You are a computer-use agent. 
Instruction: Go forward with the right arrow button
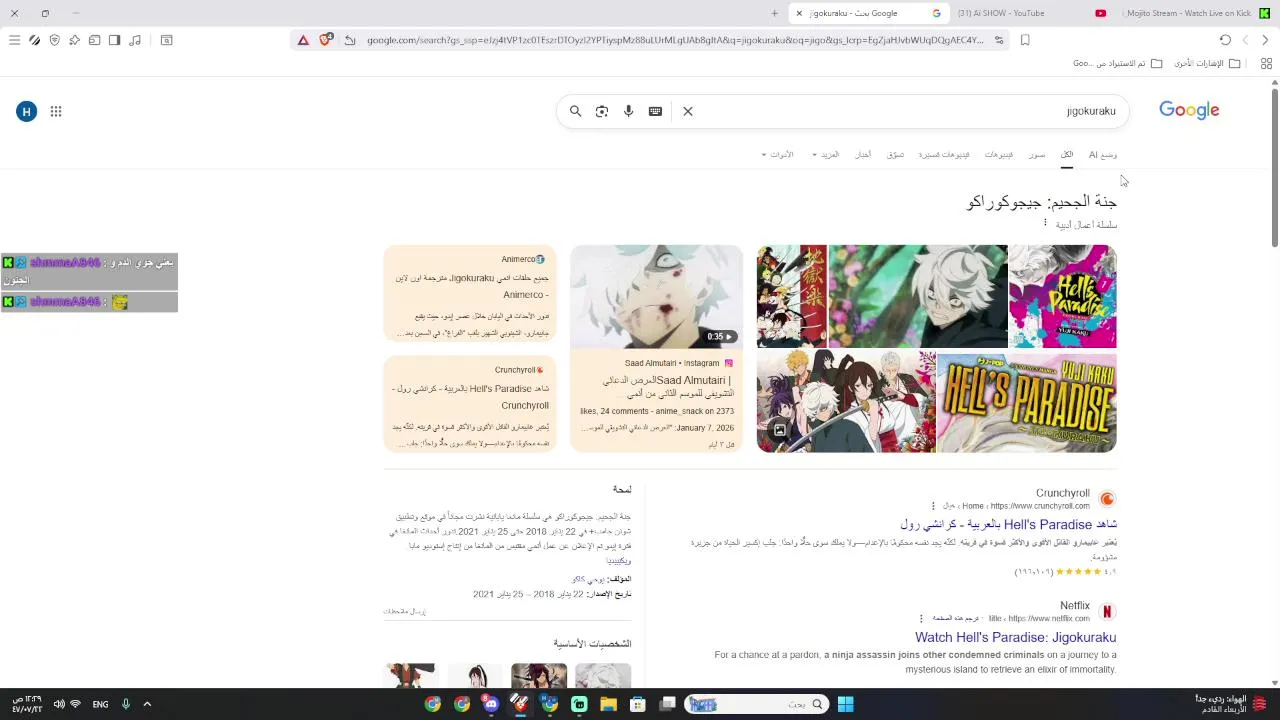(x=1265, y=40)
